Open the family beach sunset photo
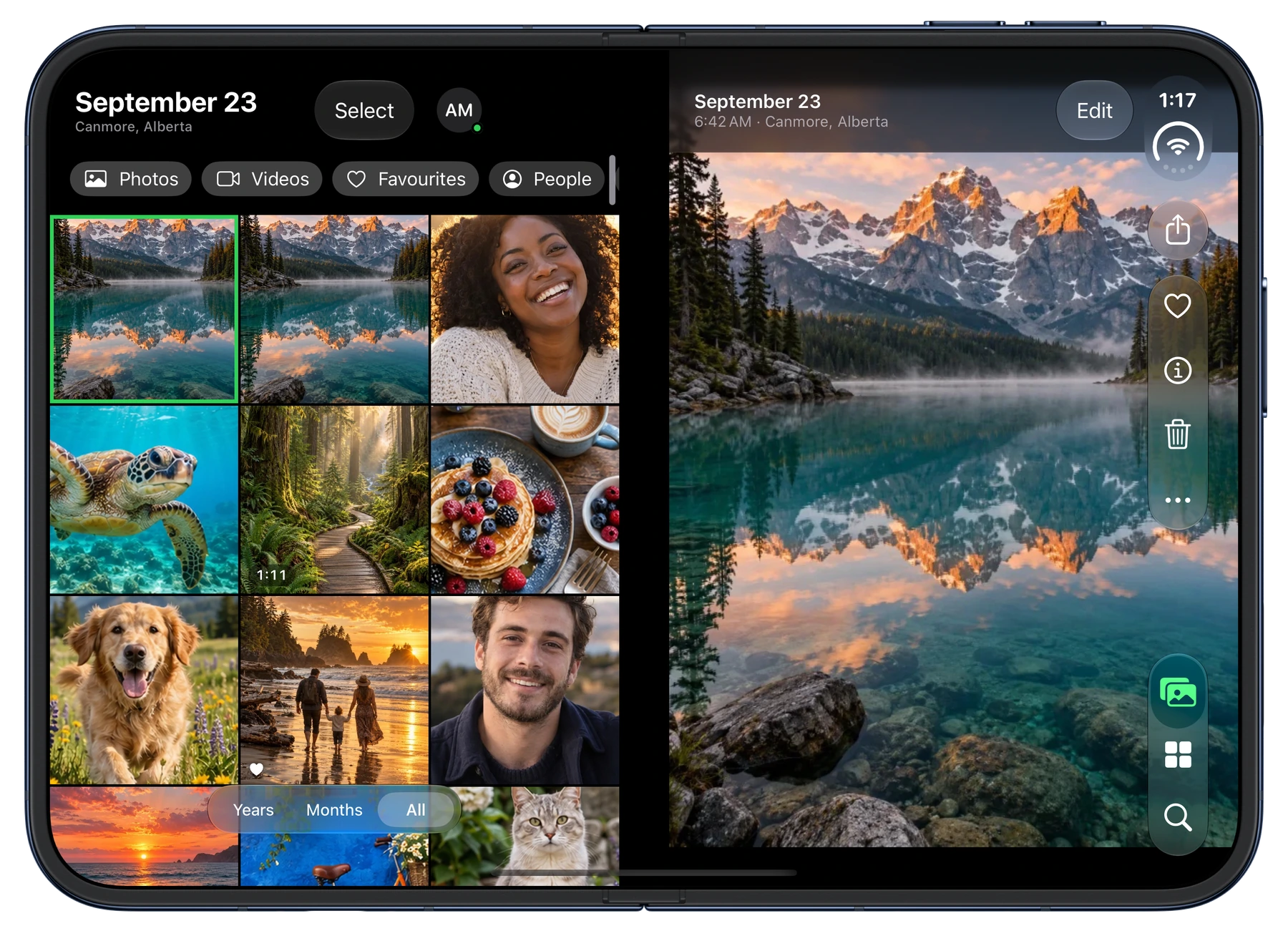 (334, 690)
